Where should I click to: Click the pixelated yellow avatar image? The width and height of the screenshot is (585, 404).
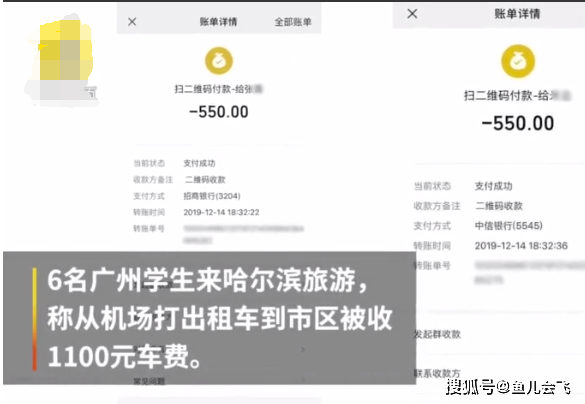[62, 60]
